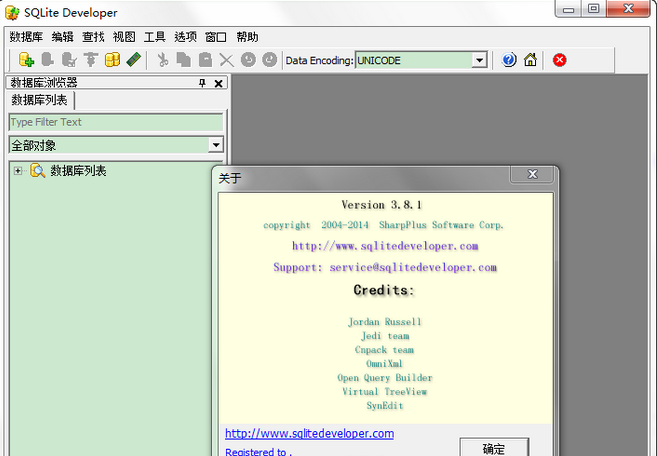The width and height of the screenshot is (657, 456).
Task: Open the Data Encoding UNICODE dropdown
Action: coord(479,60)
